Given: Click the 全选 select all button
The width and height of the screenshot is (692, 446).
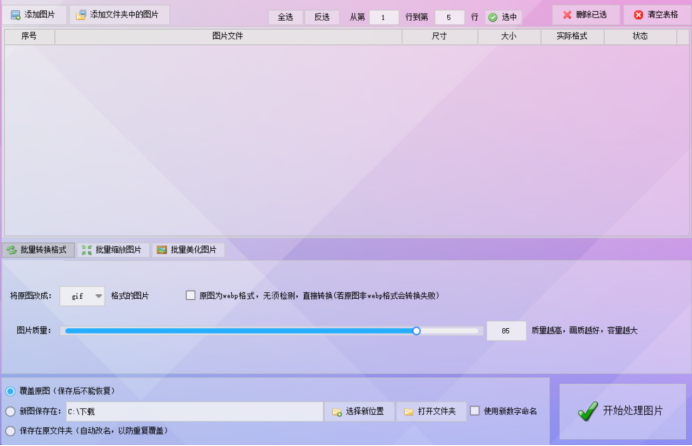Looking at the screenshot, I should tap(285, 17).
